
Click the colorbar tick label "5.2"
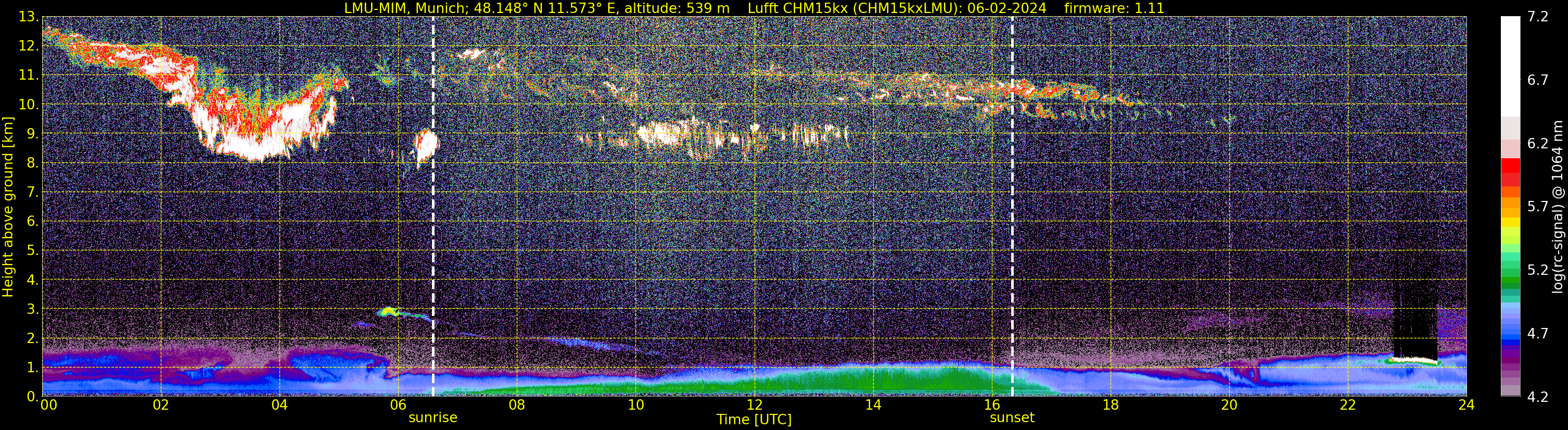tap(1538, 270)
